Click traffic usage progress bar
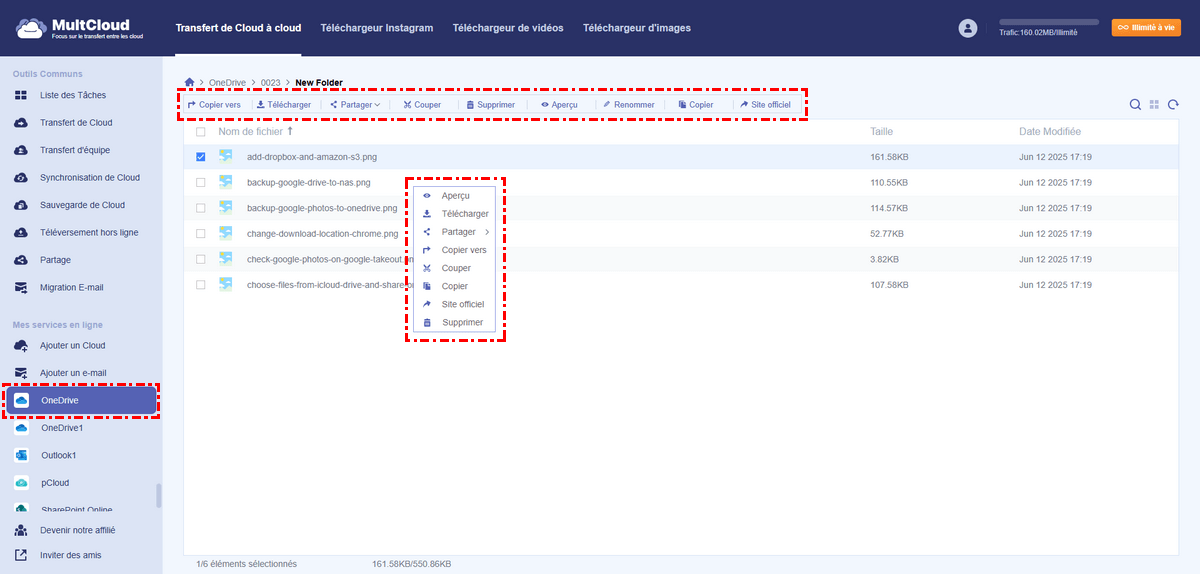This screenshot has width=1200, height=574. click(1049, 21)
